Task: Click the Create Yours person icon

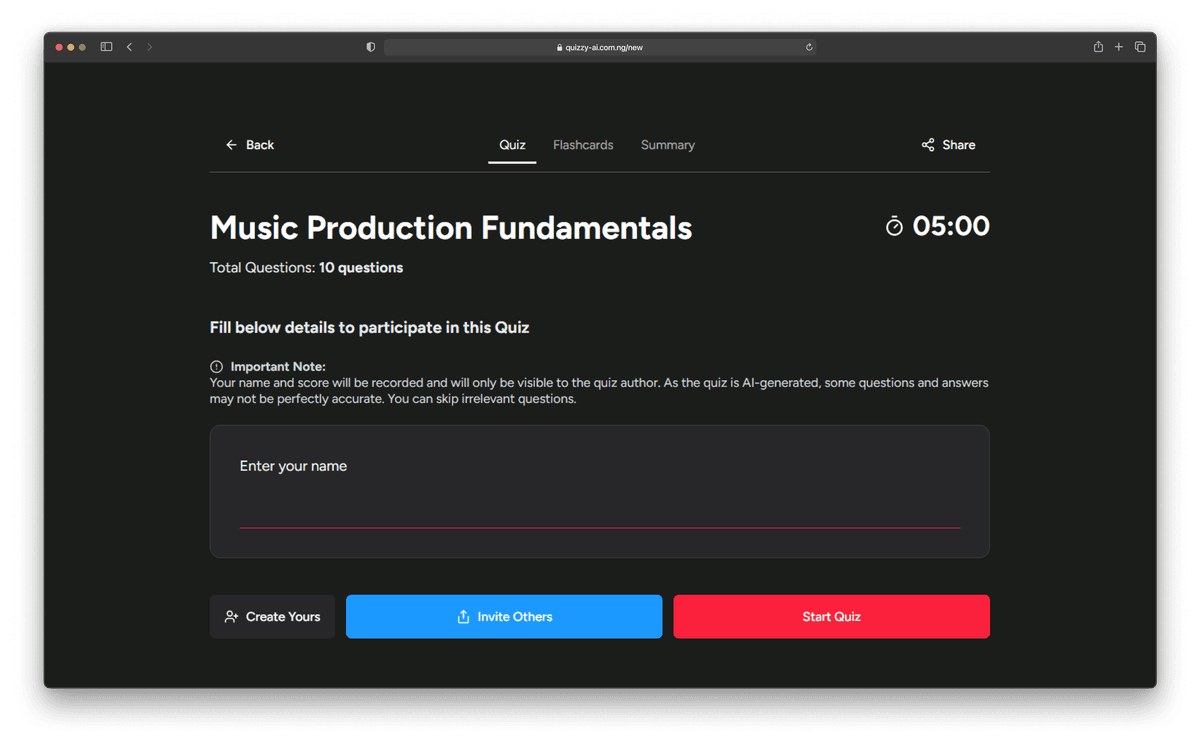Action: pyautogui.click(x=232, y=617)
